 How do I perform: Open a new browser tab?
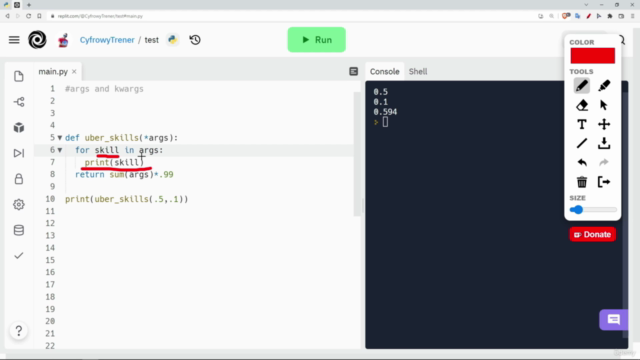tap(29, 5)
